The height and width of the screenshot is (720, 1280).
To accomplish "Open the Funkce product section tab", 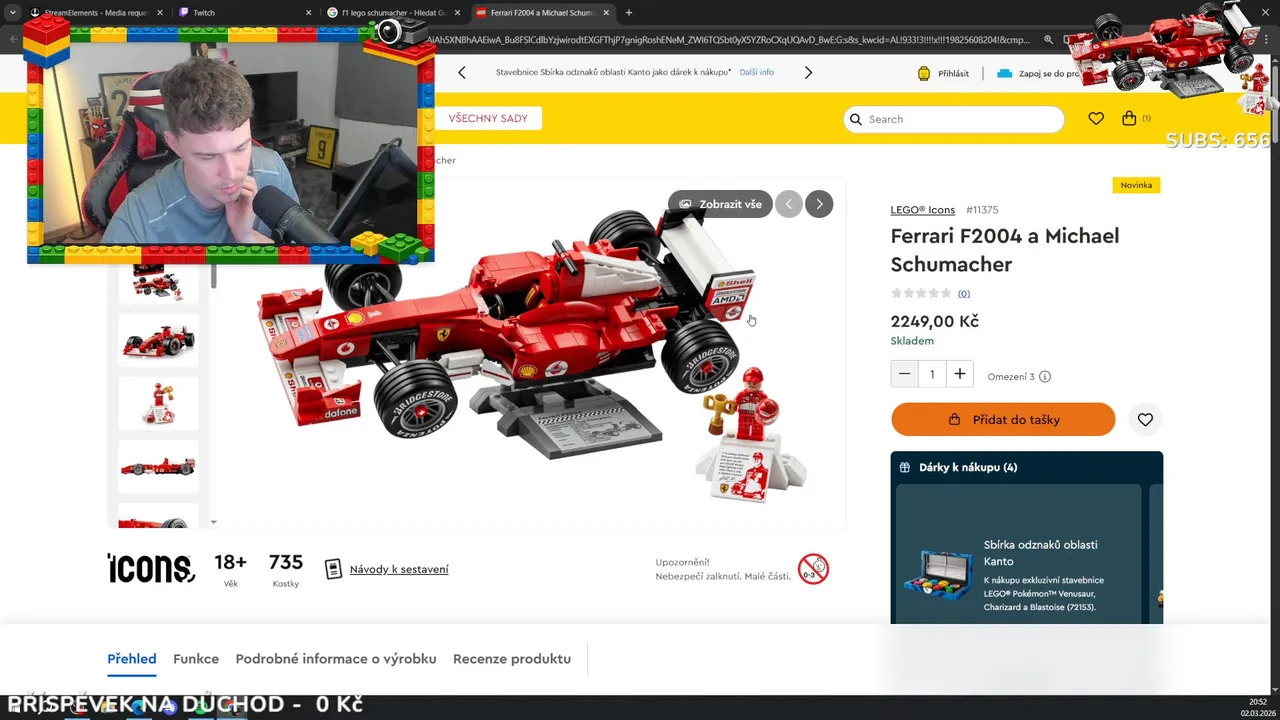I will (x=196, y=659).
